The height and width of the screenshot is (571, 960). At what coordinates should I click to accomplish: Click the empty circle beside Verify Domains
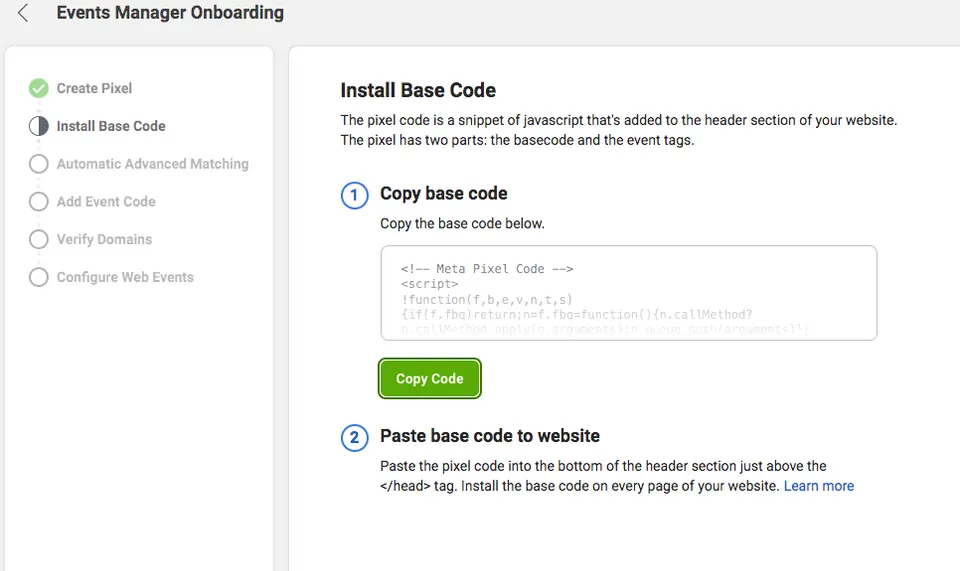click(x=39, y=239)
